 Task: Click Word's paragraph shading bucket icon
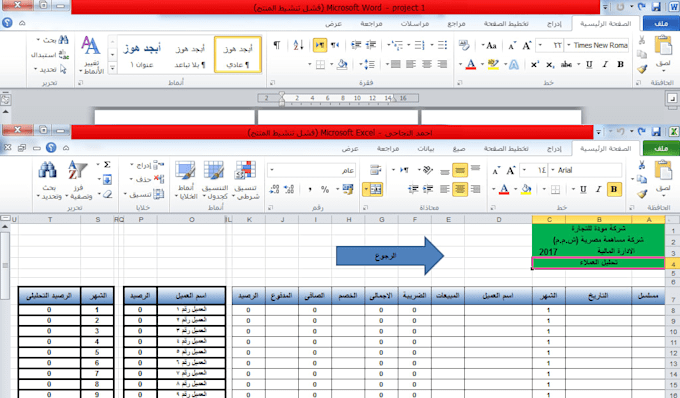(342, 65)
